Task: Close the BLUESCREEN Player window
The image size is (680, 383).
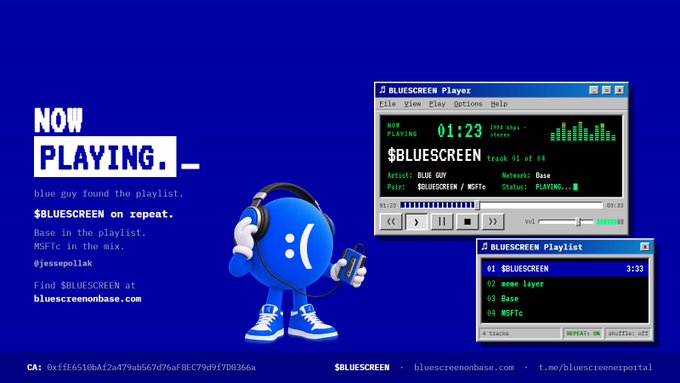Action: tap(620, 90)
